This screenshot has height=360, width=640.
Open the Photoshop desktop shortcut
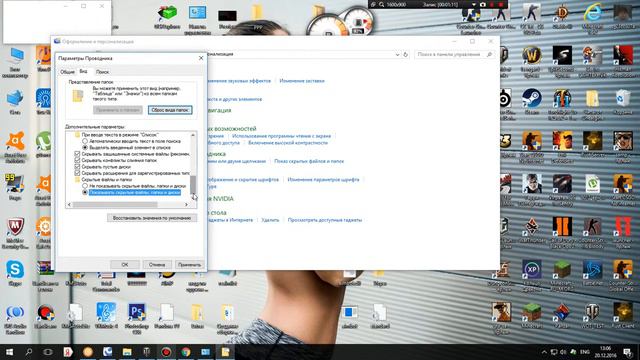136,313
